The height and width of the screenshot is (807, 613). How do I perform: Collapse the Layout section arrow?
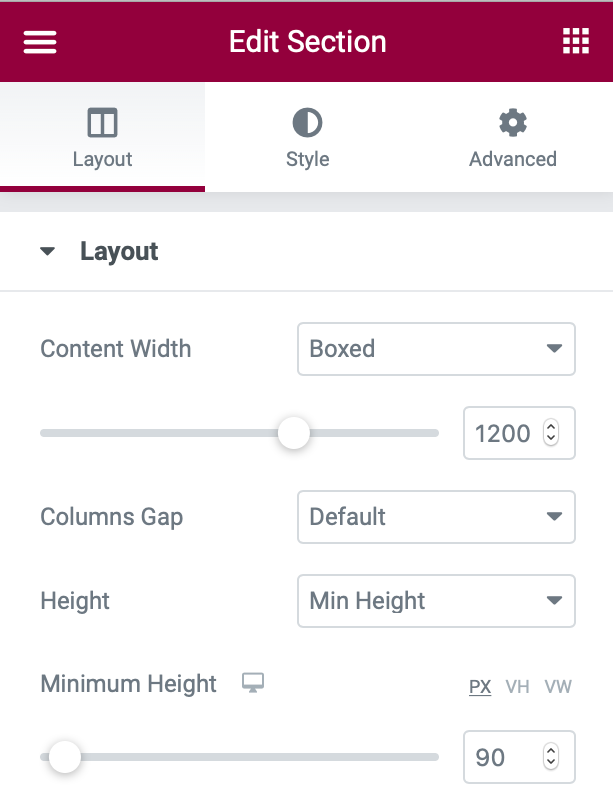(x=48, y=252)
